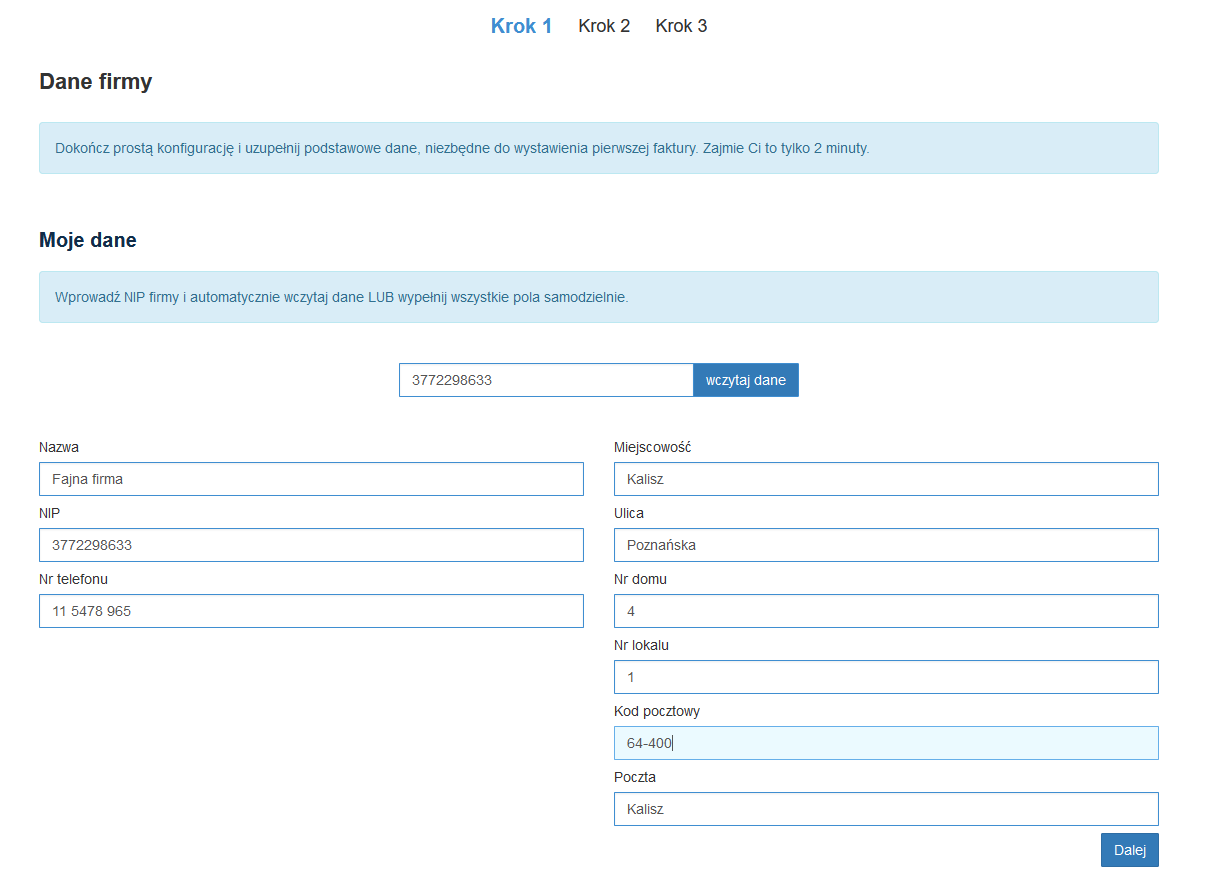
Task: Click the 'Dane firmy' heading
Action: 96,82
